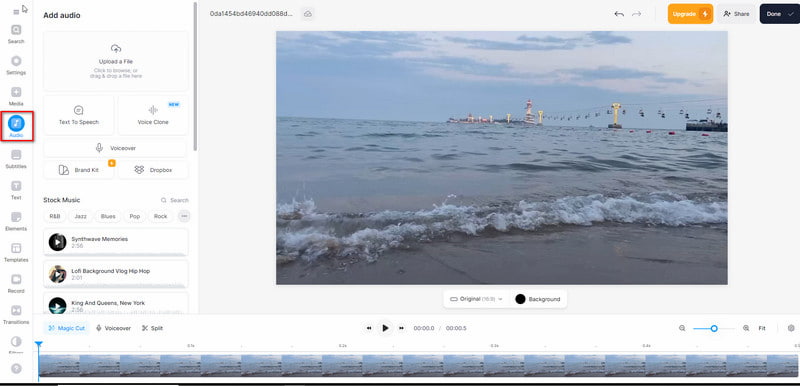
Task: Filter stock music by Rock
Action: (160, 216)
